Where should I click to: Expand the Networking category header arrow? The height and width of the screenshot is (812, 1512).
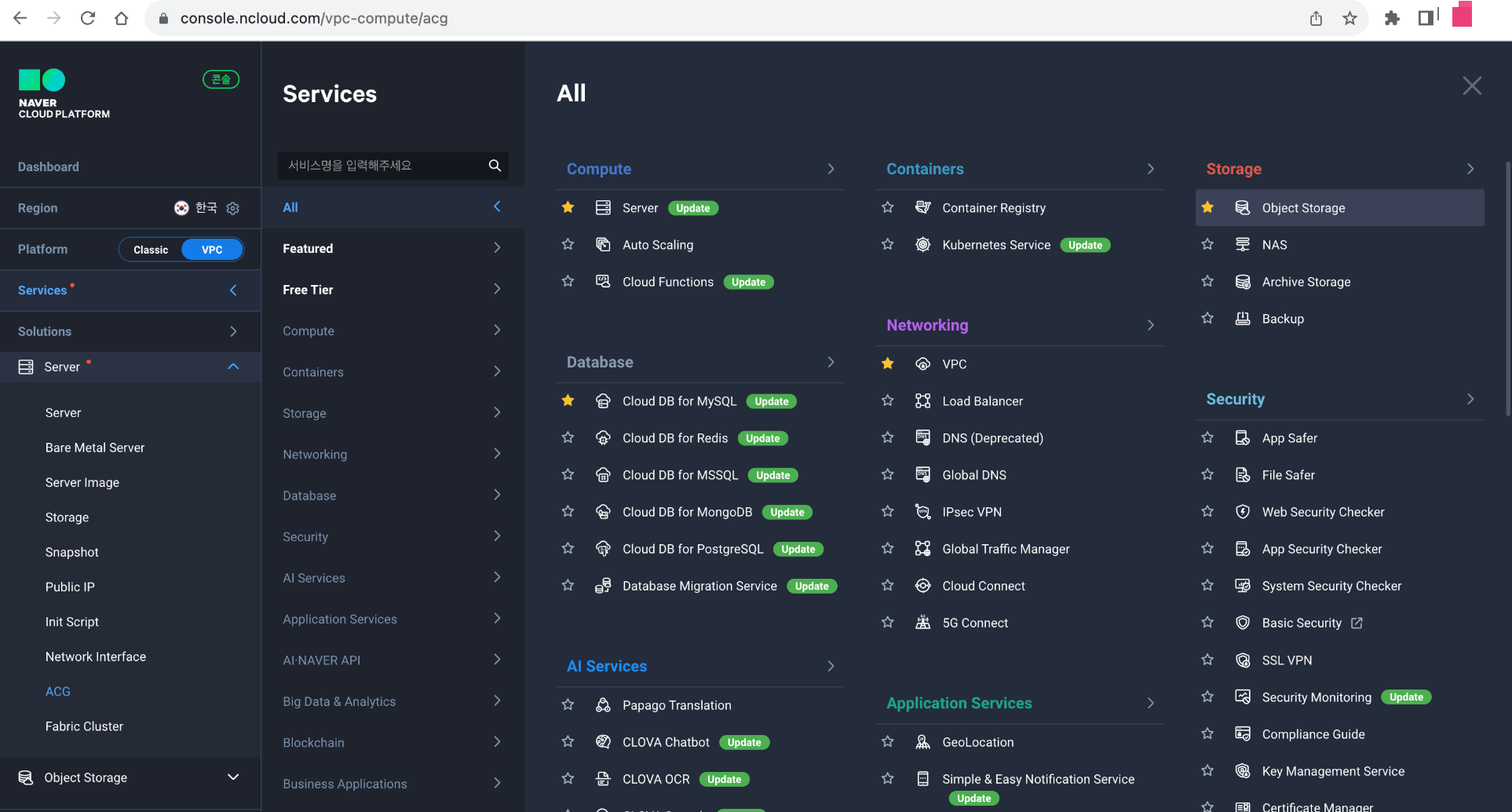pyautogui.click(x=1151, y=325)
